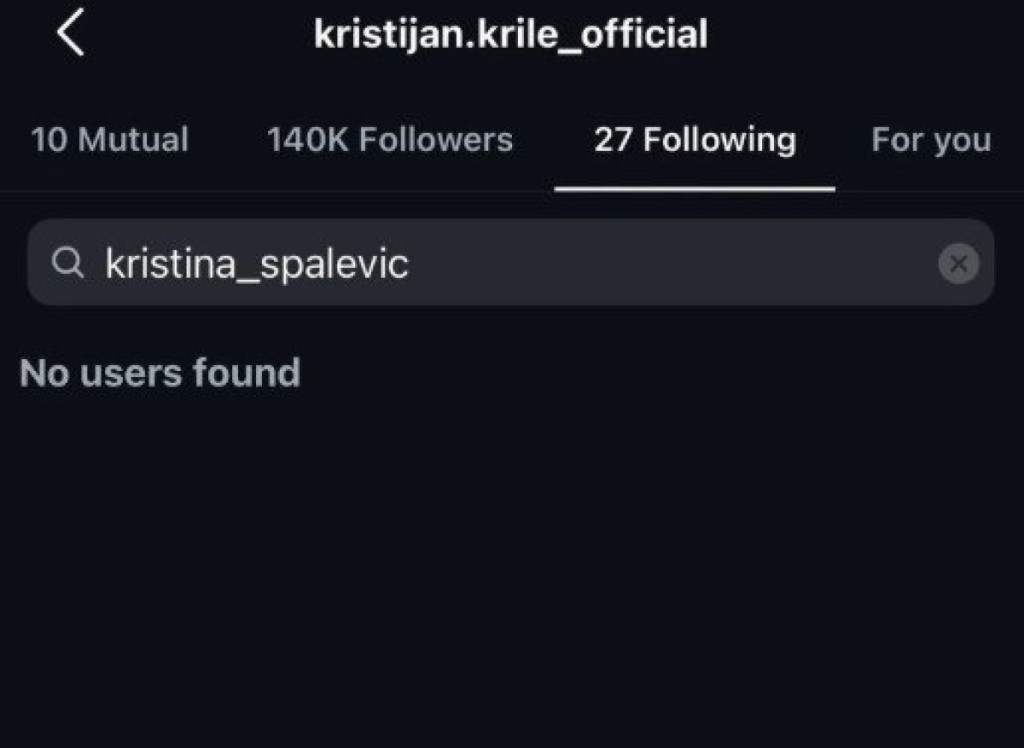Screen dimensions: 1024x748
Task: Remove the kristina_spalevic query via clear button
Action: 958,264
